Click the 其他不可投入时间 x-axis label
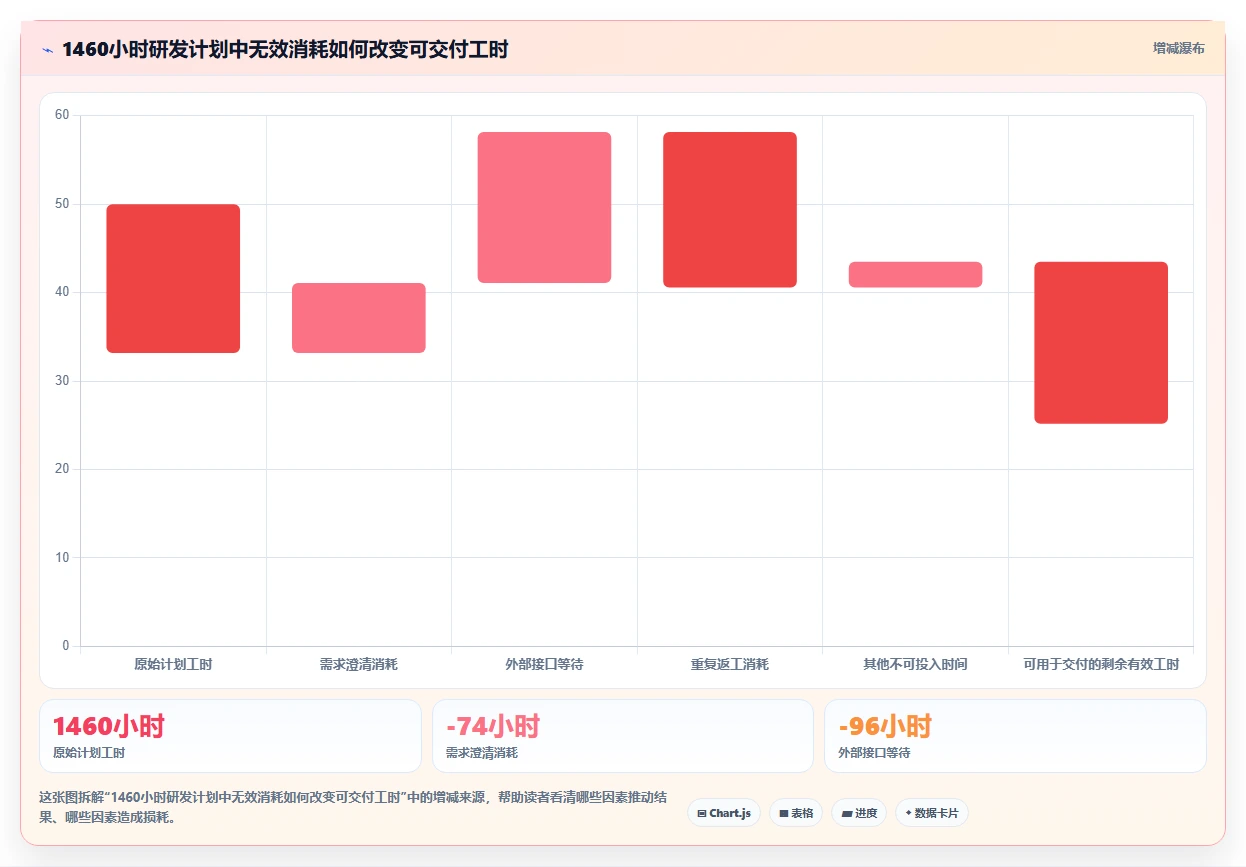The image size is (1246, 867). click(915, 664)
